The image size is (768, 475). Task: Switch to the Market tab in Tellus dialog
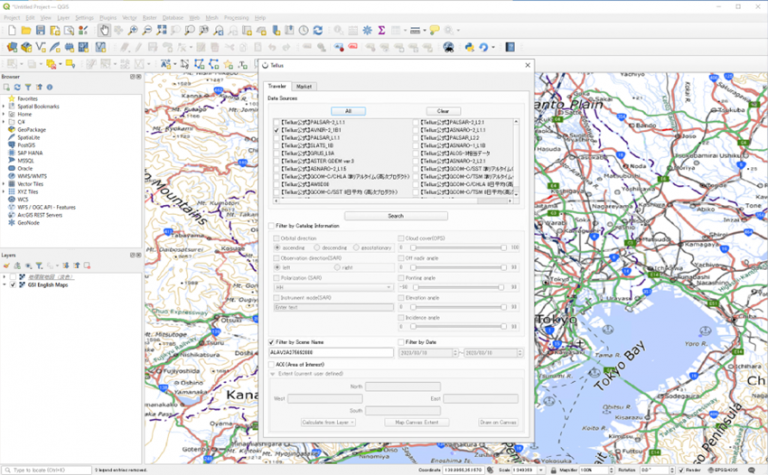304,86
